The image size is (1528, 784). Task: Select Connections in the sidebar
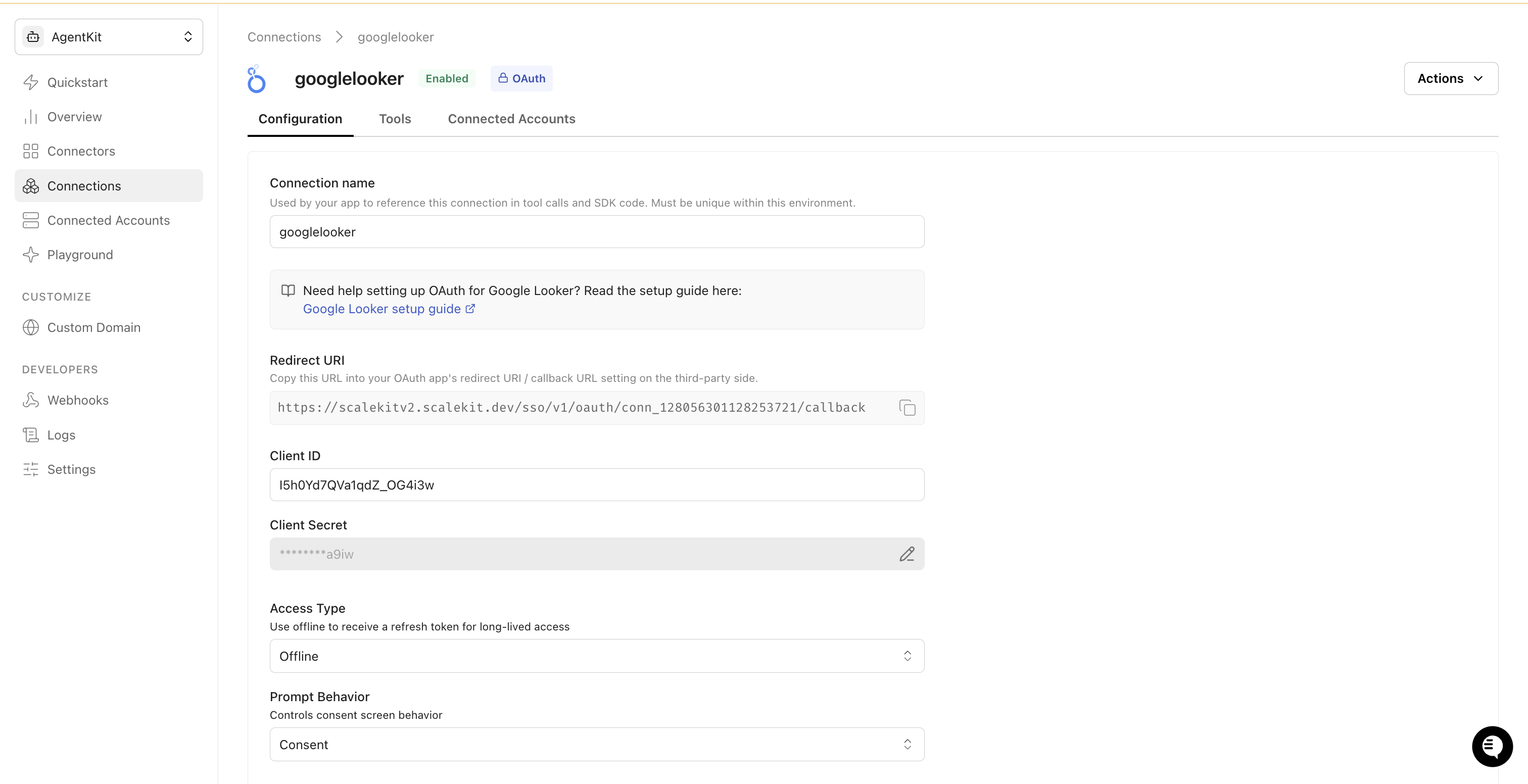point(109,185)
